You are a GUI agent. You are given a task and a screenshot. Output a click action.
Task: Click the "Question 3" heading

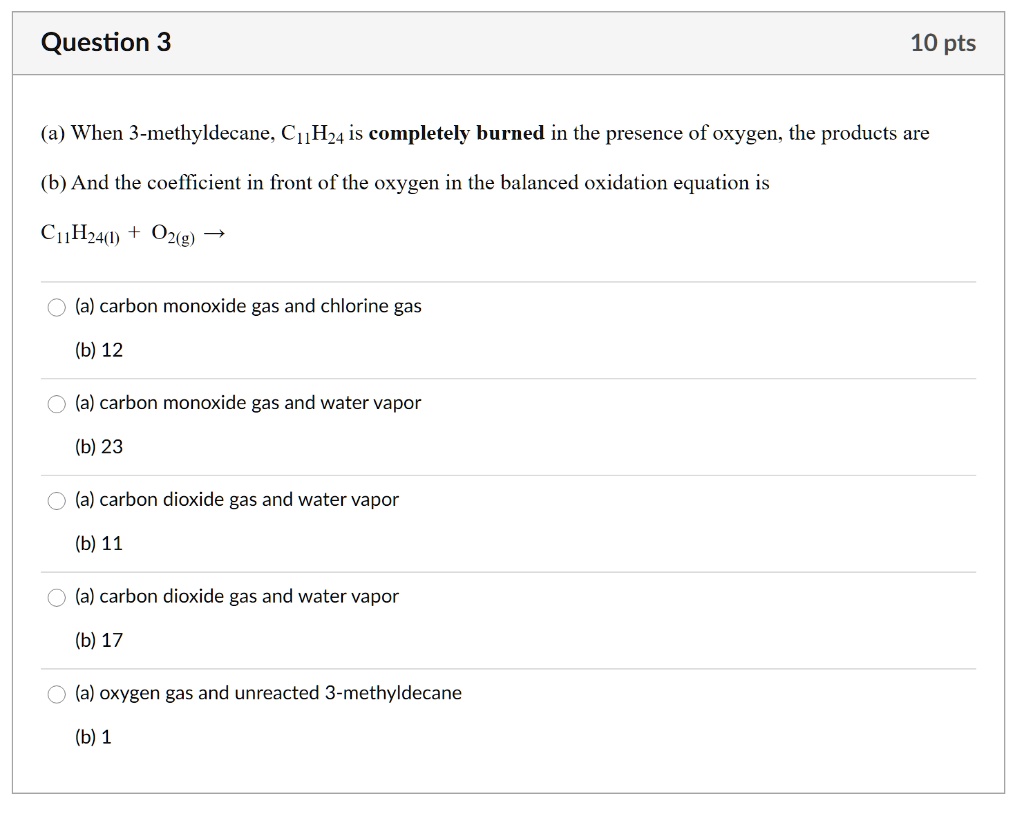point(106,43)
